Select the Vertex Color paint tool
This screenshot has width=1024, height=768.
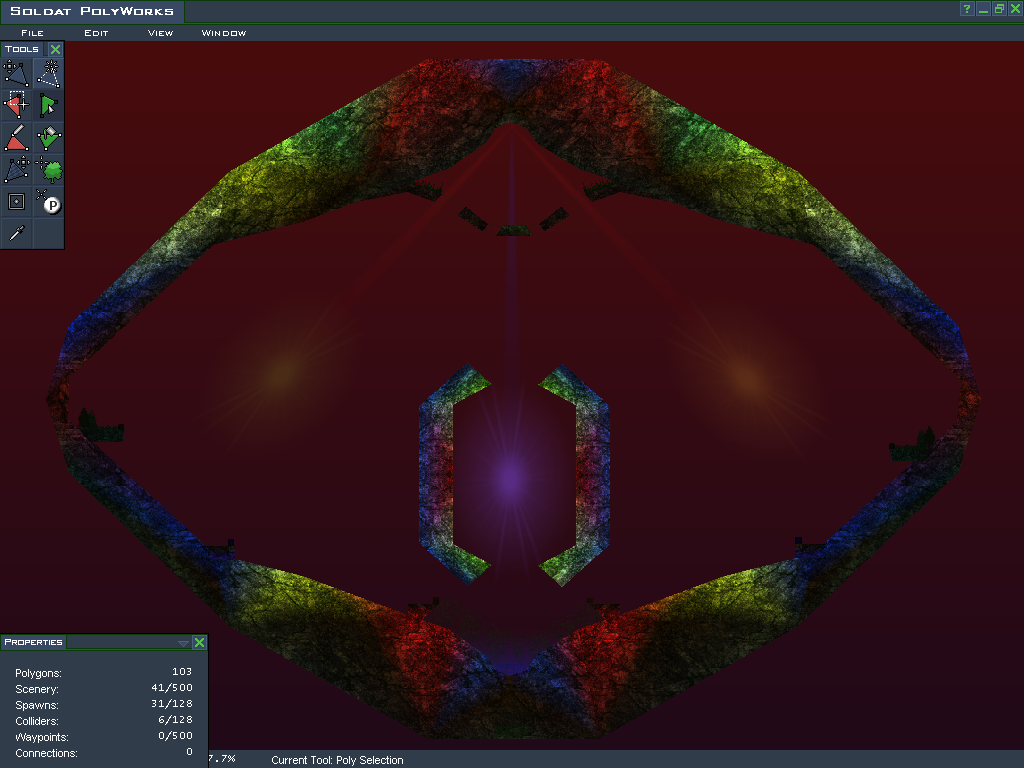16,137
